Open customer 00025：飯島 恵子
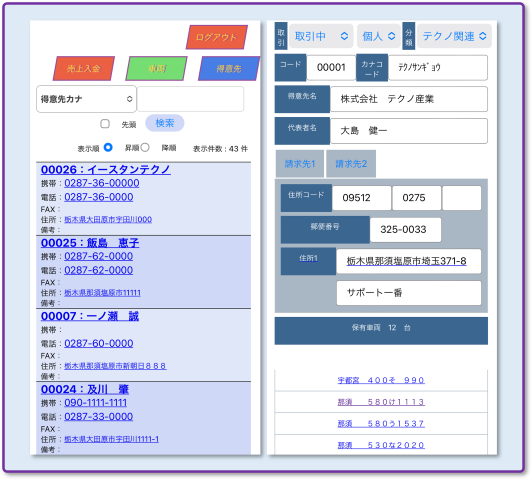The height and width of the screenshot is (480, 532). pyautogui.click(x=90, y=243)
